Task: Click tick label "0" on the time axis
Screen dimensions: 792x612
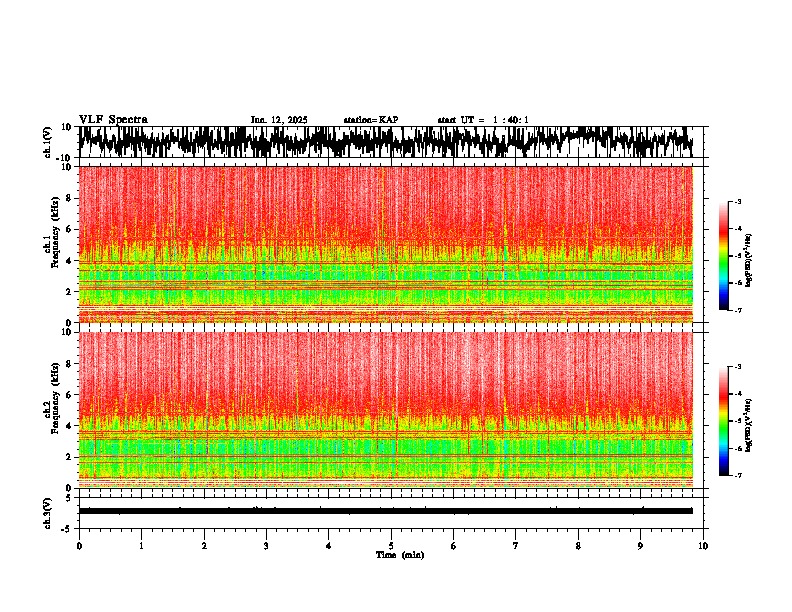Action: tap(79, 546)
